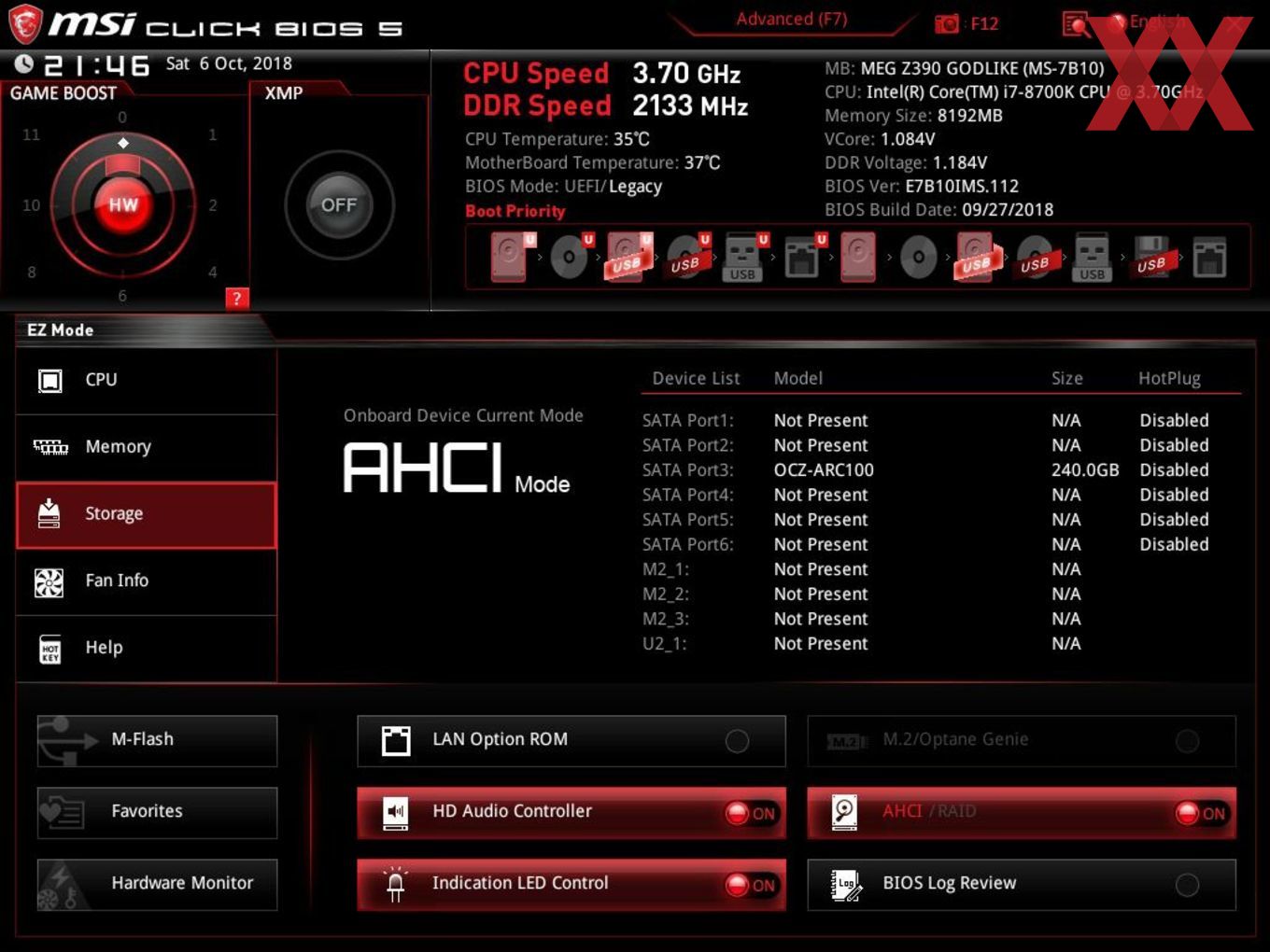Toggle the XMP OFF button
The height and width of the screenshot is (952, 1270).
click(339, 205)
